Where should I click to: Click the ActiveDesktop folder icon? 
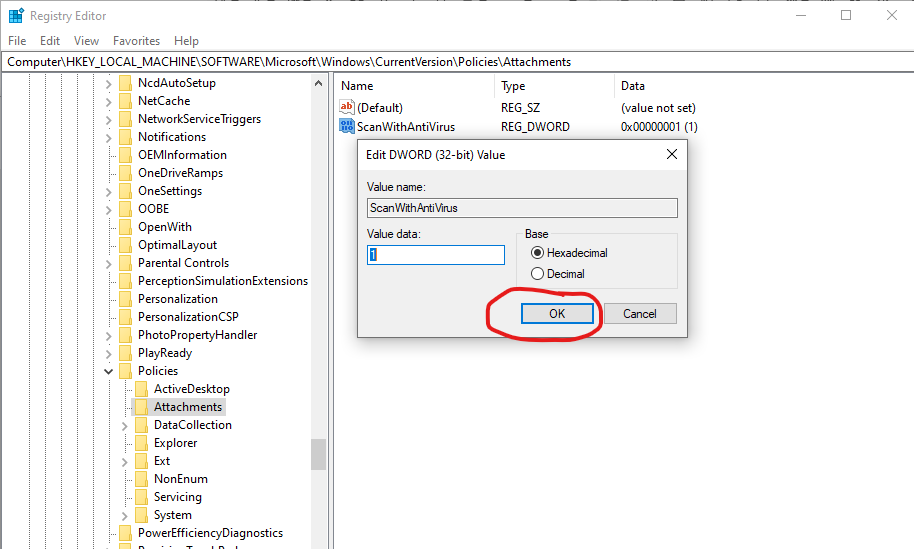[x=141, y=389]
